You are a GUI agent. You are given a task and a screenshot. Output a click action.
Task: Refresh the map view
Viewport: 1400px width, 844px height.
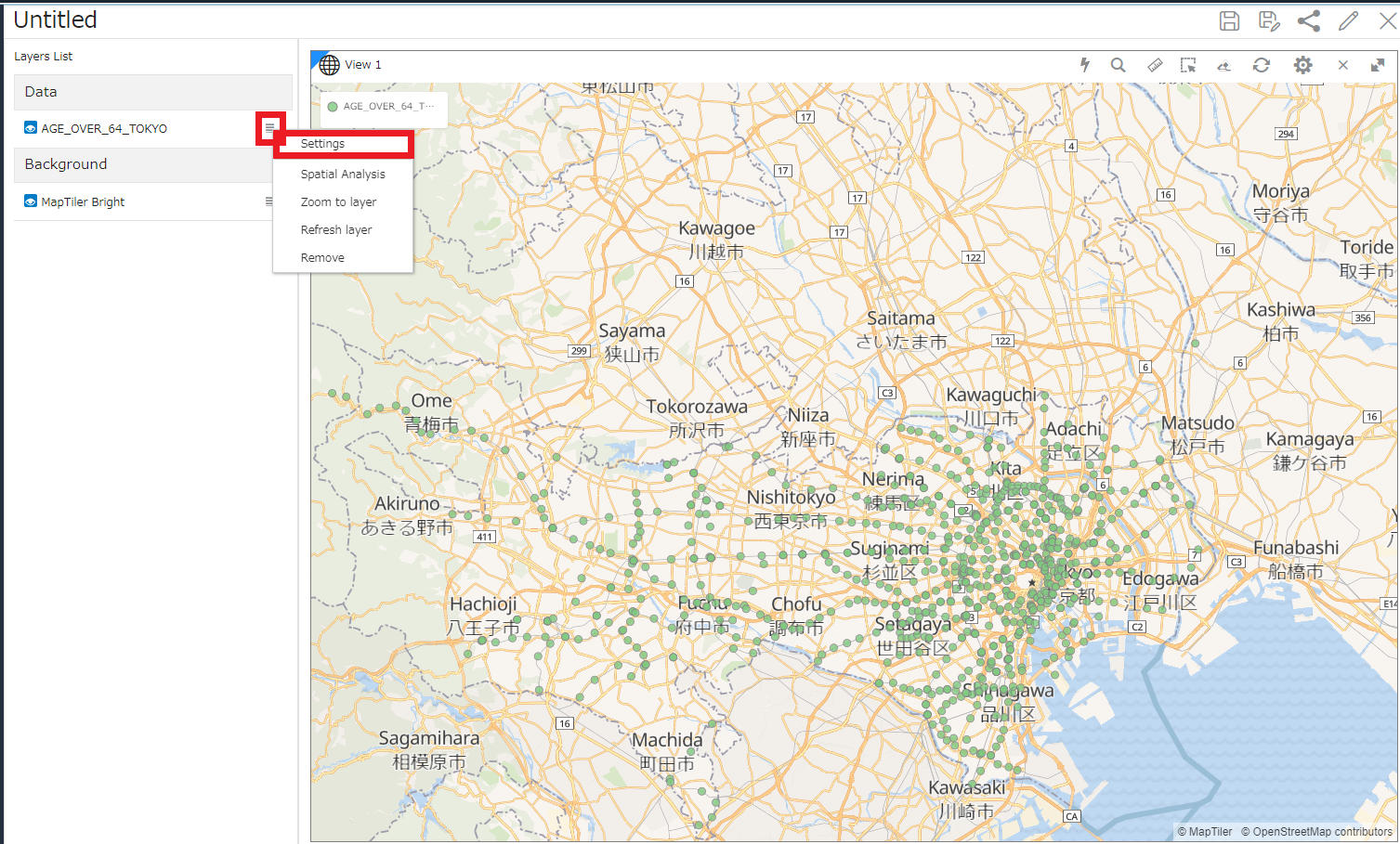[x=1261, y=65]
